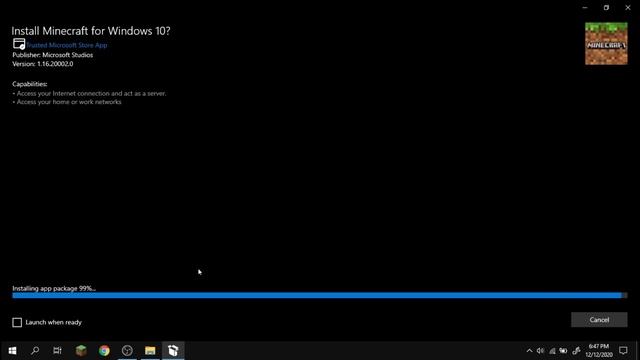
Task: Launch Google Chrome from the taskbar
Action: click(x=104, y=351)
